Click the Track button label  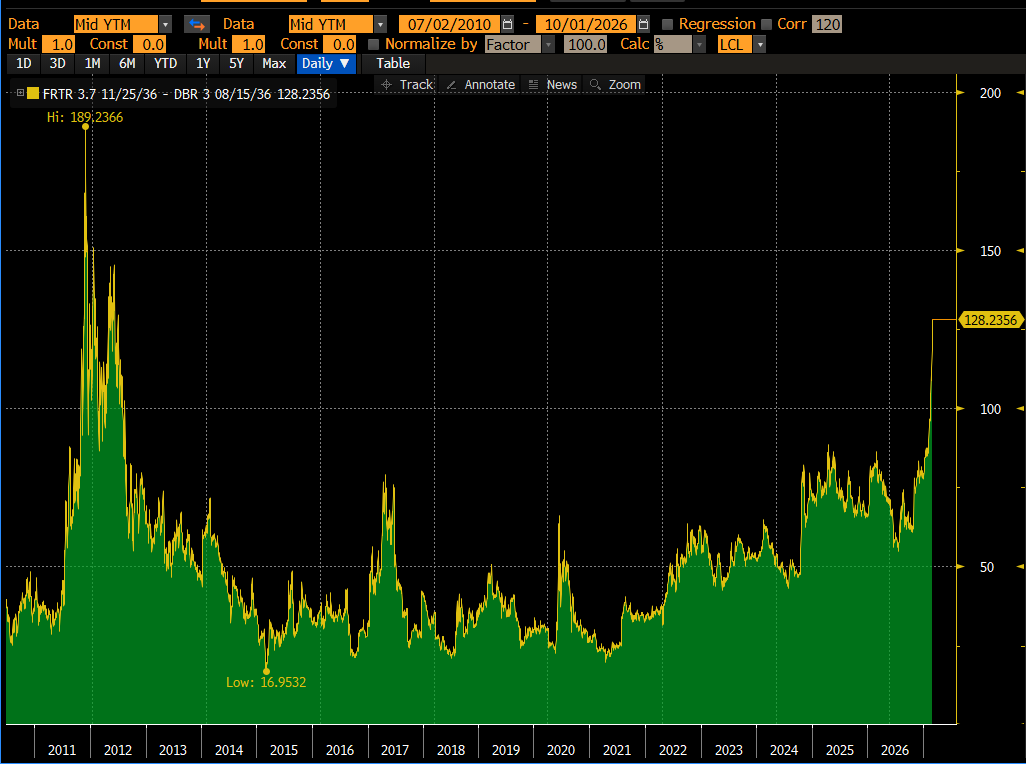pyautogui.click(x=416, y=84)
